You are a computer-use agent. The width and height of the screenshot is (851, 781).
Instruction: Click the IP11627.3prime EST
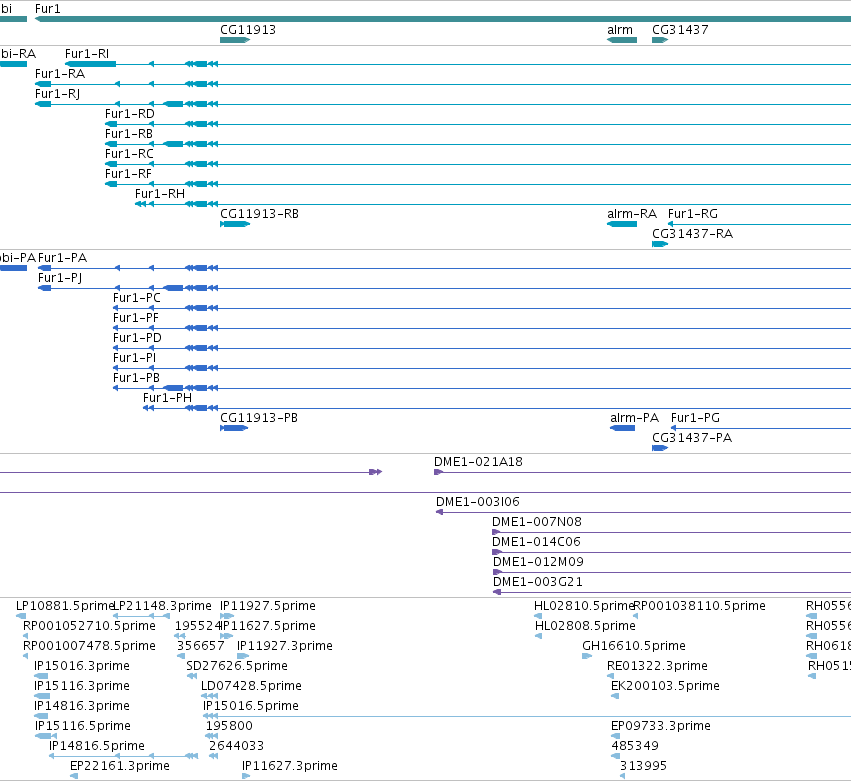(x=246, y=776)
